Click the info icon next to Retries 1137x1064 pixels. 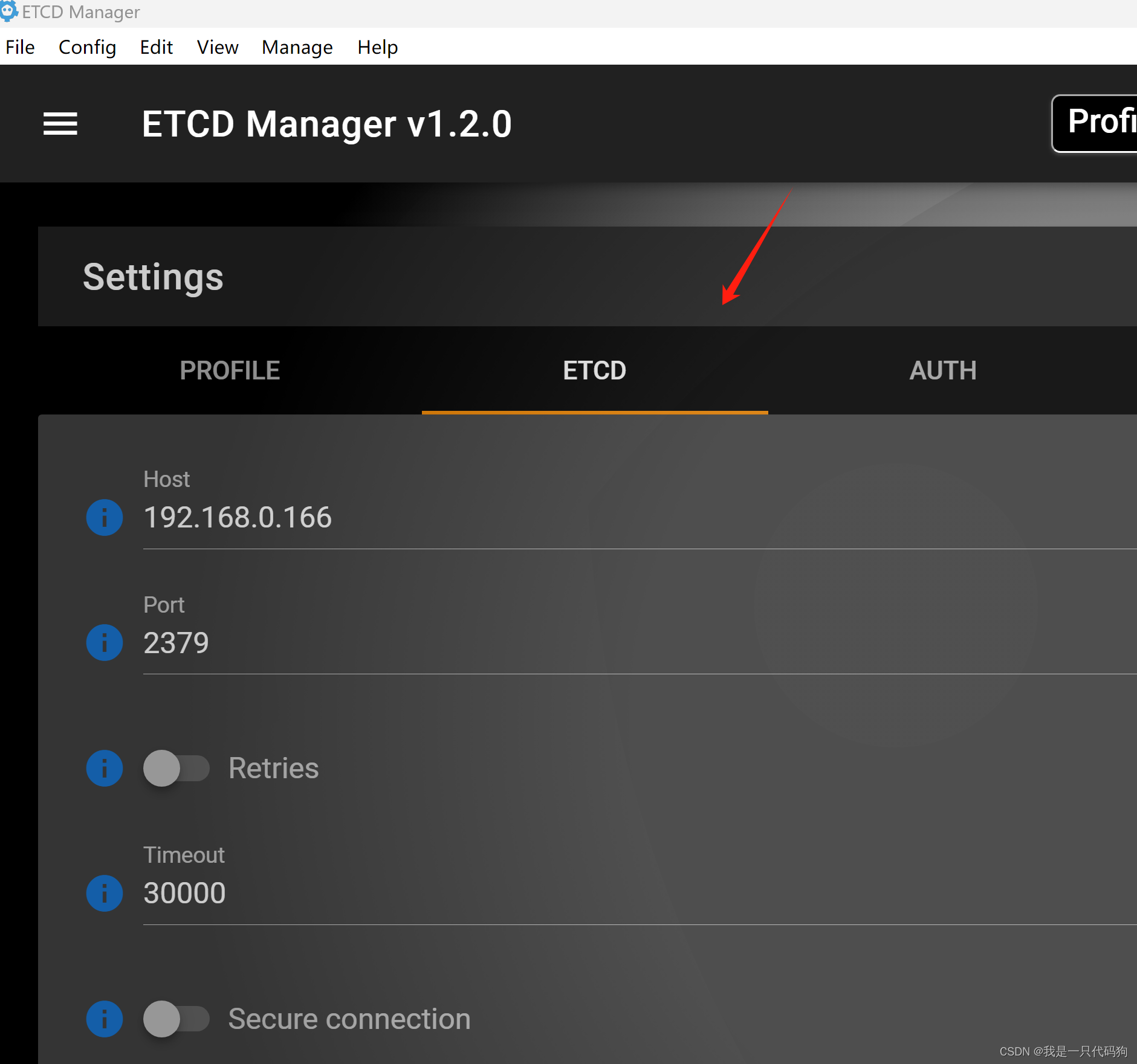point(104,768)
